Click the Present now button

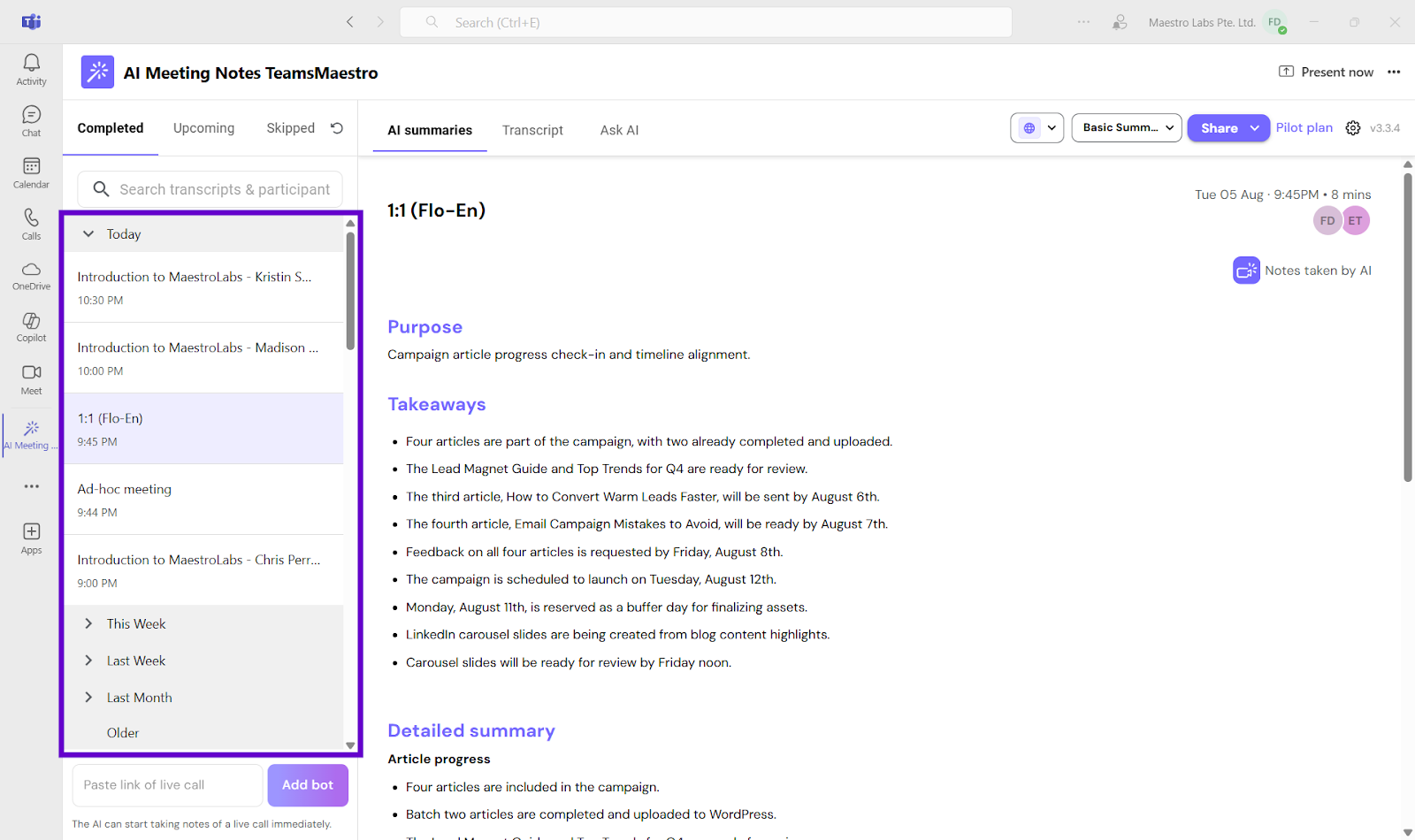[x=1327, y=73]
